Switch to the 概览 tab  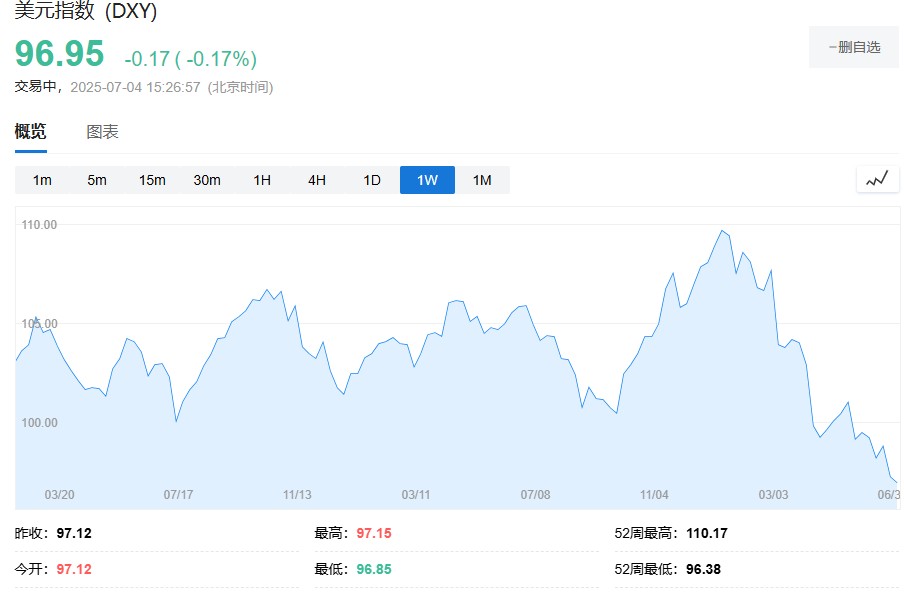coord(30,132)
